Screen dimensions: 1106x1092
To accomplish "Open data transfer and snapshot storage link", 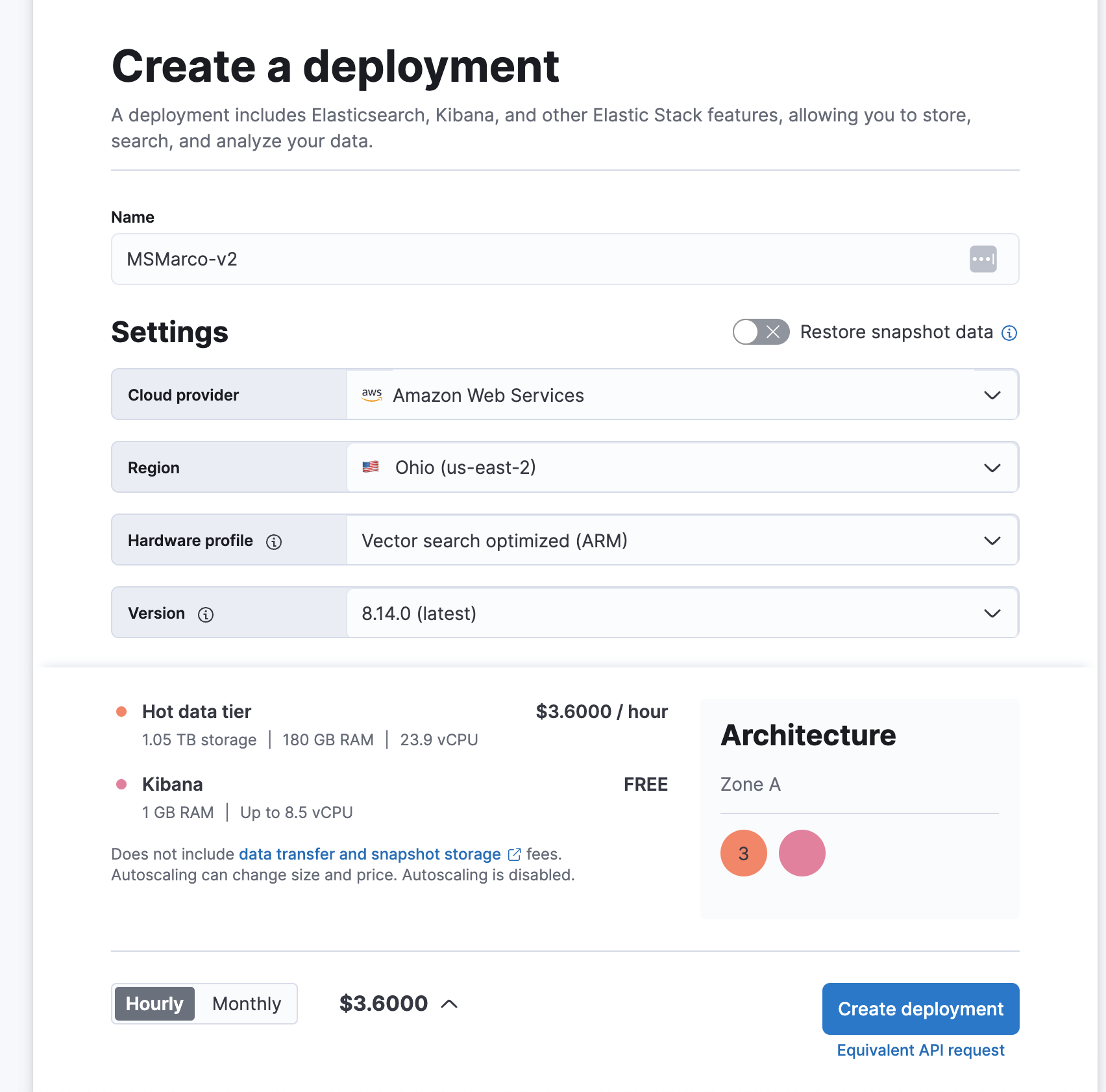I will [x=370, y=854].
